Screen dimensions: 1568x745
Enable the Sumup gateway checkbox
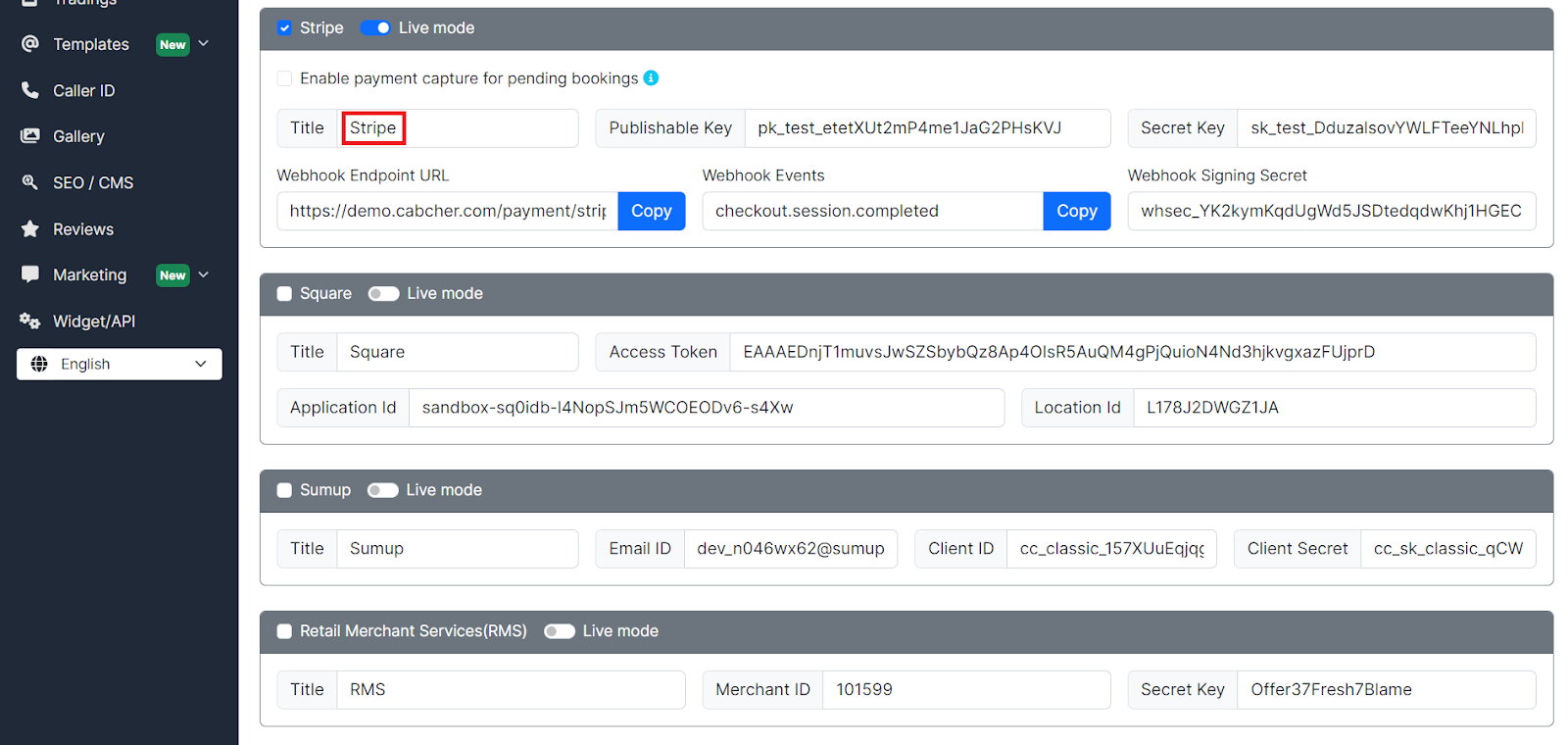pos(284,490)
